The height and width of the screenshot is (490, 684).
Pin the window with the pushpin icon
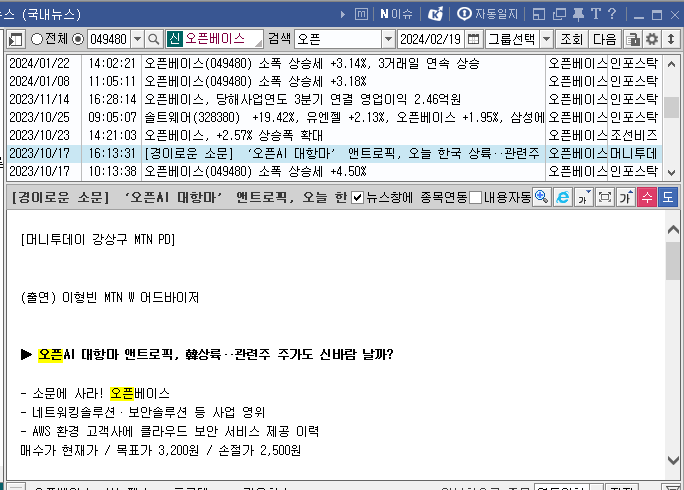coord(578,14)
